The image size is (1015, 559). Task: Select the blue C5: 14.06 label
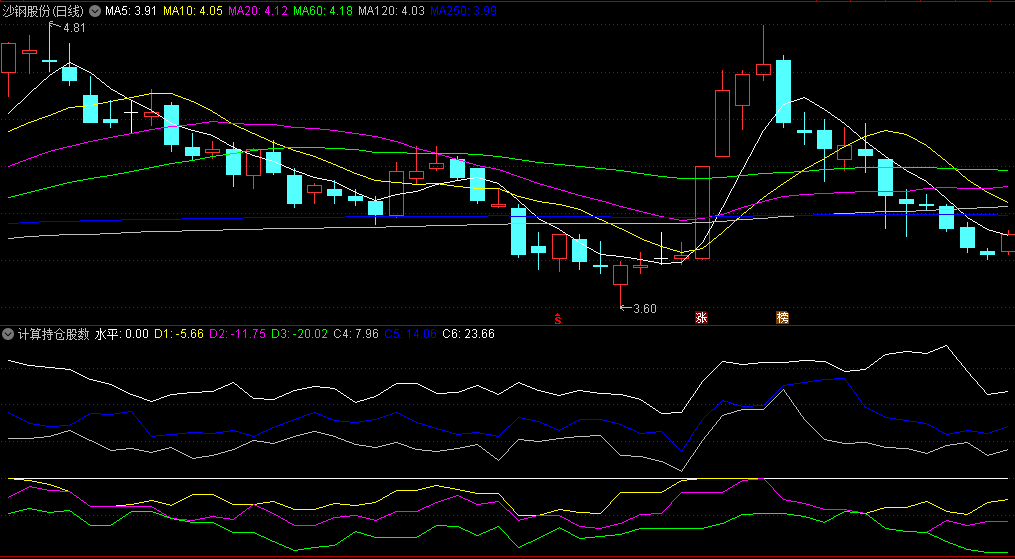pyautogui.click(x=410, y=334)
